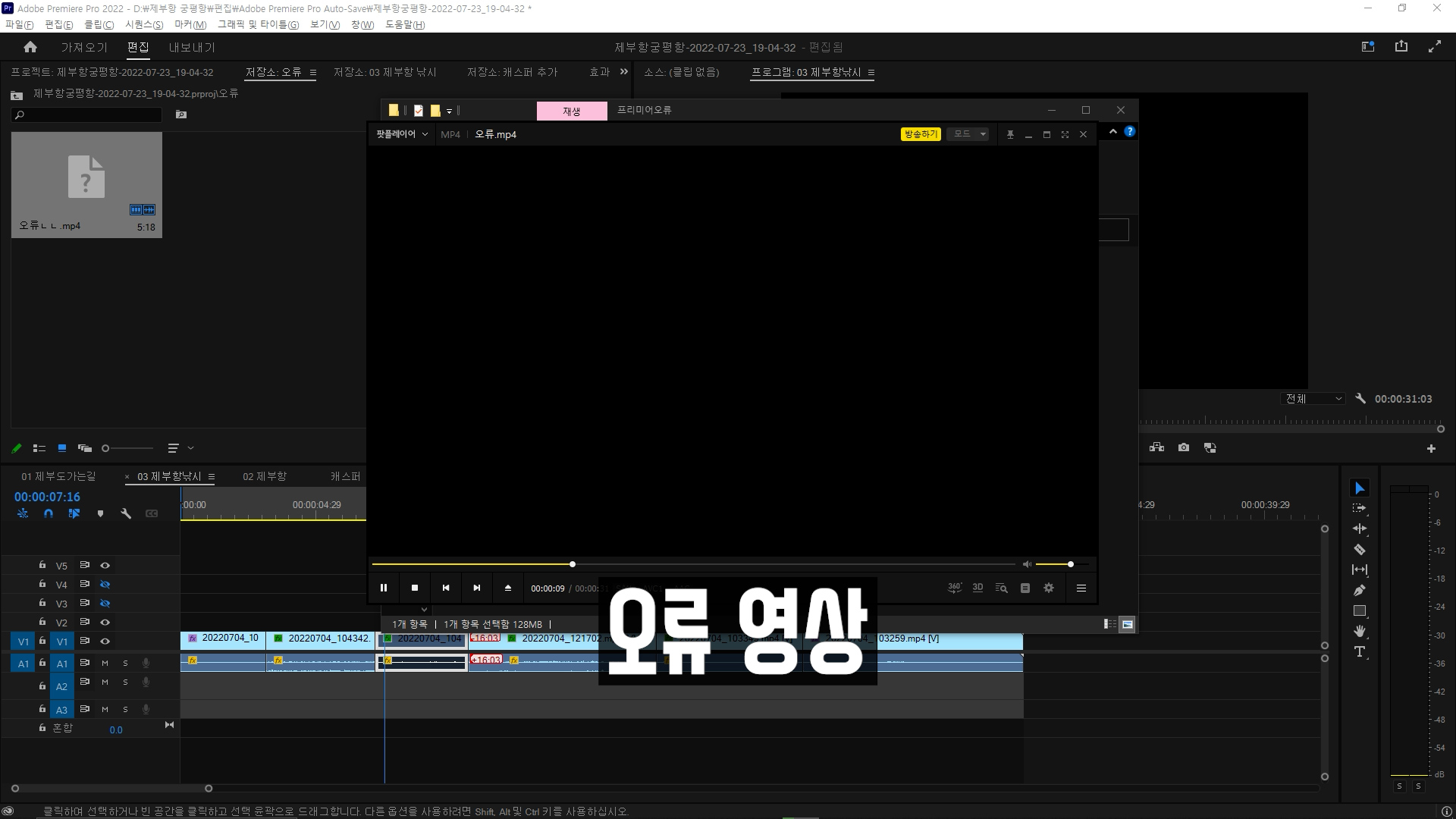Viewport: 1456px width, 819px height.
Task: Select the Type tool
Action: (1359, 651)
